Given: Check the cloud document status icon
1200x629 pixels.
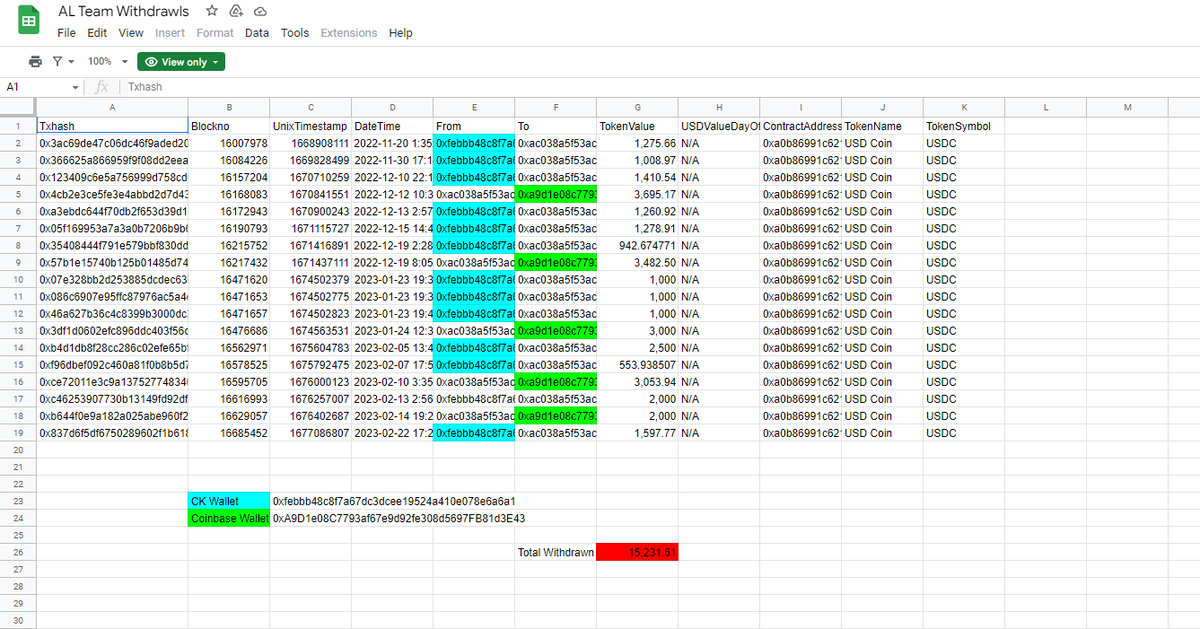Looking at the screenshot, I should click(260, 11).
